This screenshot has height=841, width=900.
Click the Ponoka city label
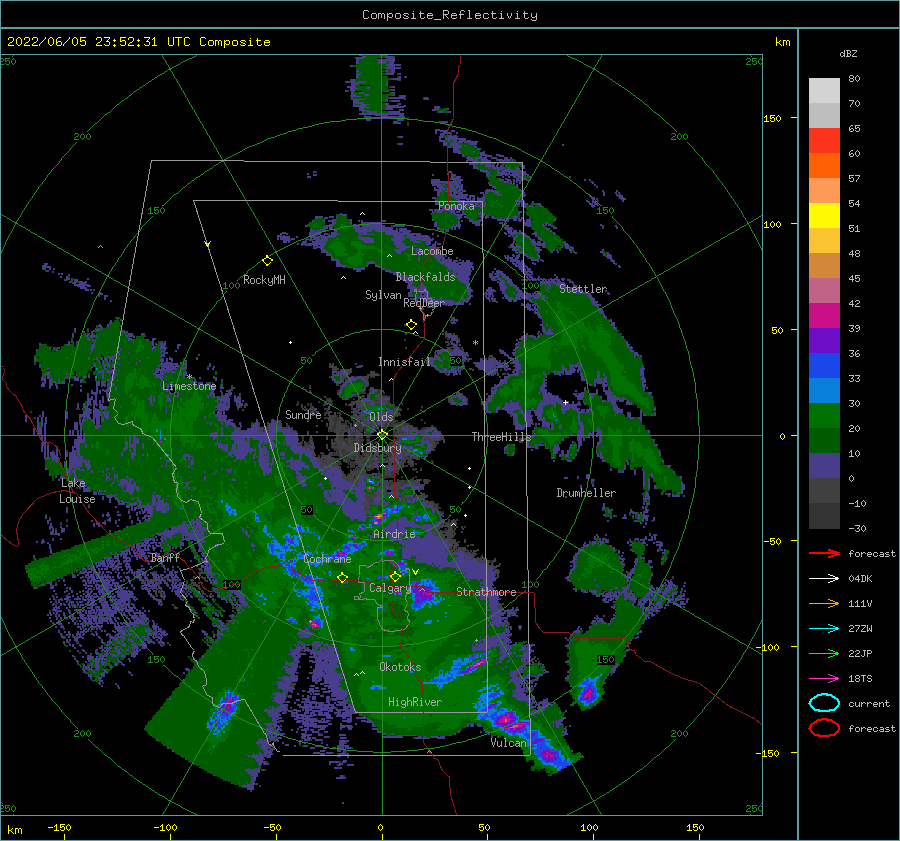tap(456, 206)
